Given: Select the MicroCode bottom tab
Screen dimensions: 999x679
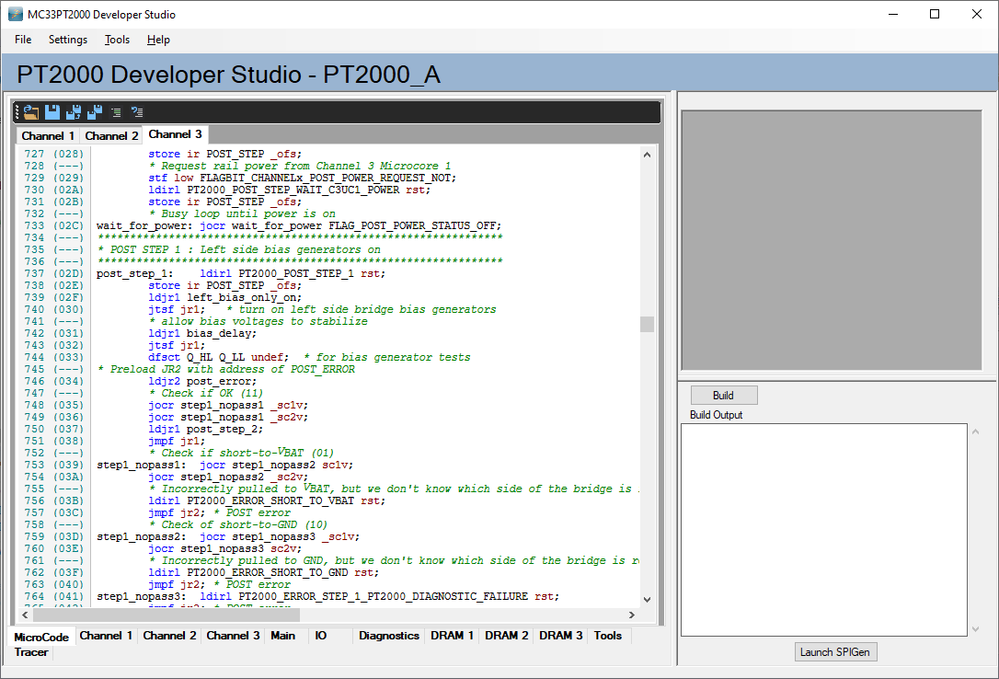Looking at the screenshot, I should (x=41, y=637).
